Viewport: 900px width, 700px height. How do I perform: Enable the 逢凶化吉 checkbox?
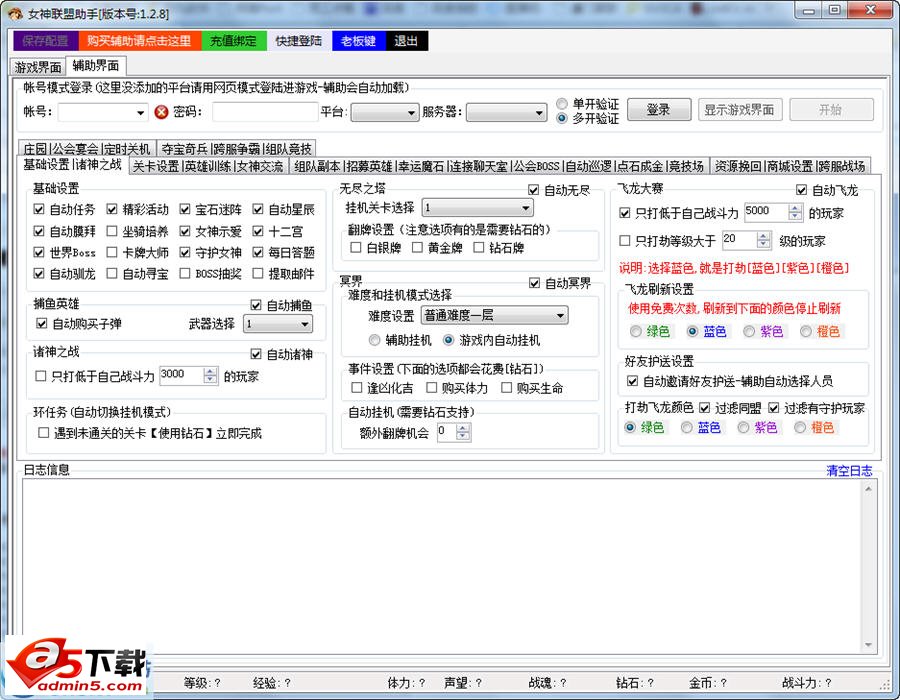pos(357,388)
